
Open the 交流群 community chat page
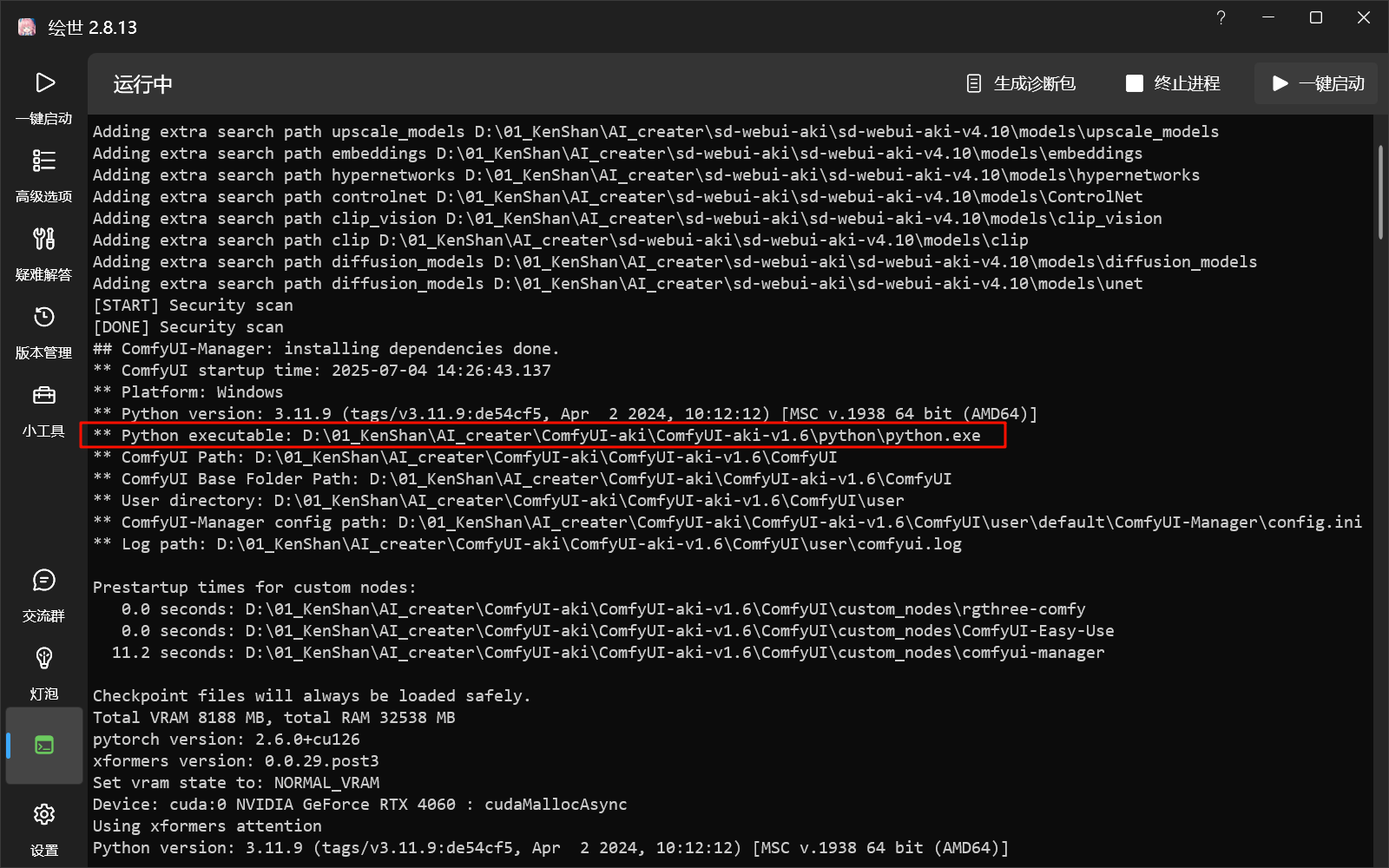point(44,595)
